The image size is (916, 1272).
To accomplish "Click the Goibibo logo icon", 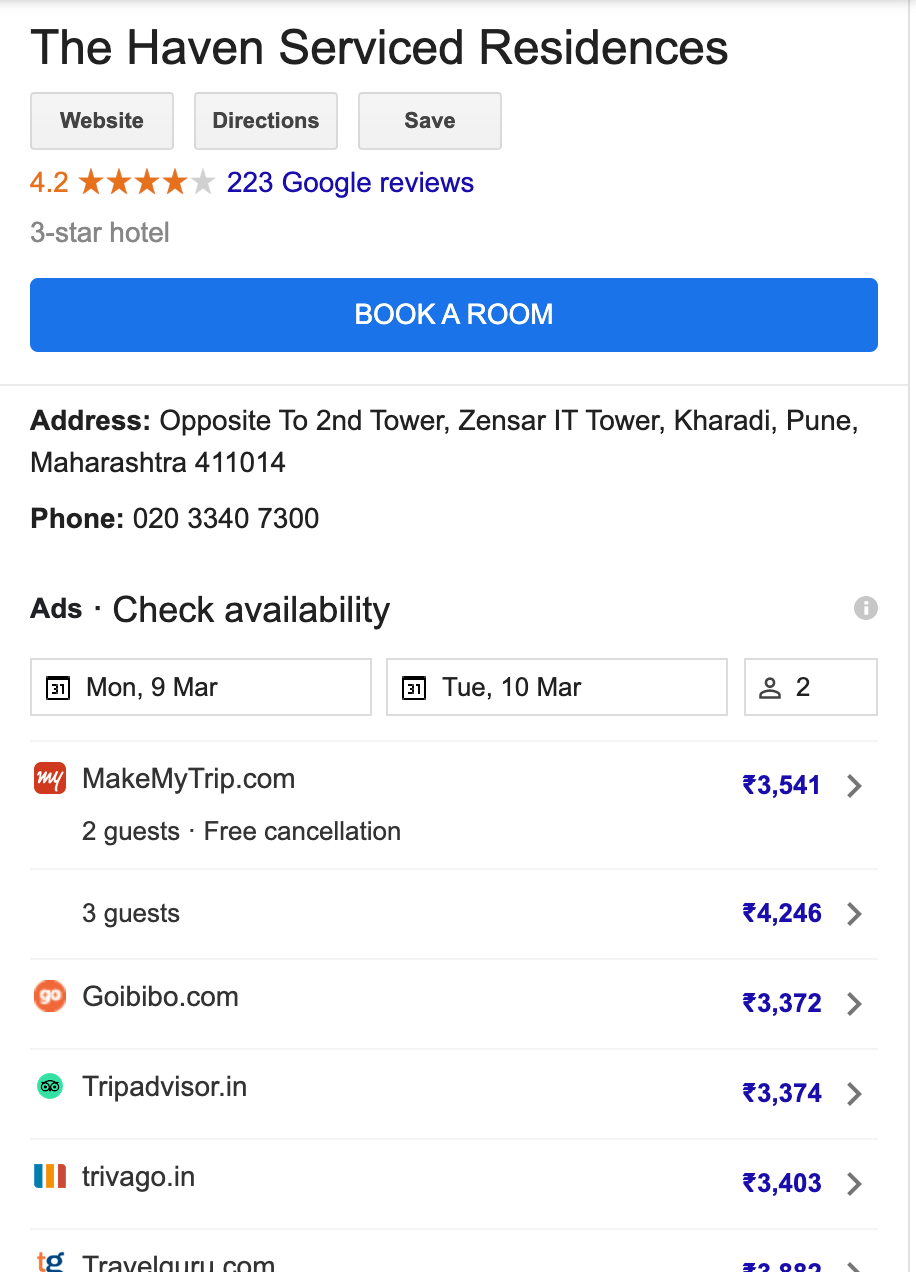I will click(50, 996).
